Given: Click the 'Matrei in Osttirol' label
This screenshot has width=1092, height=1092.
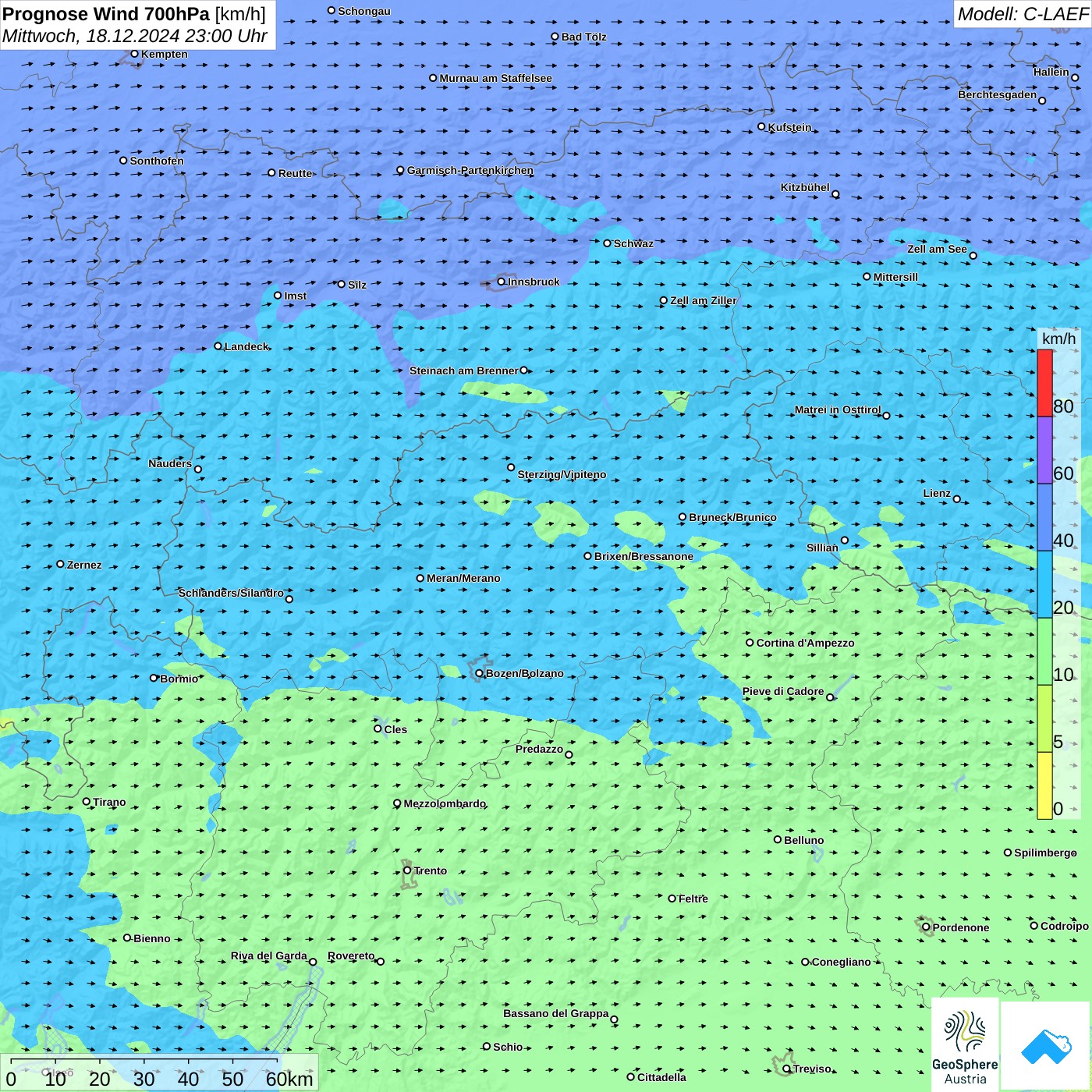Looking at the screenshot, I should pos(838,409).
